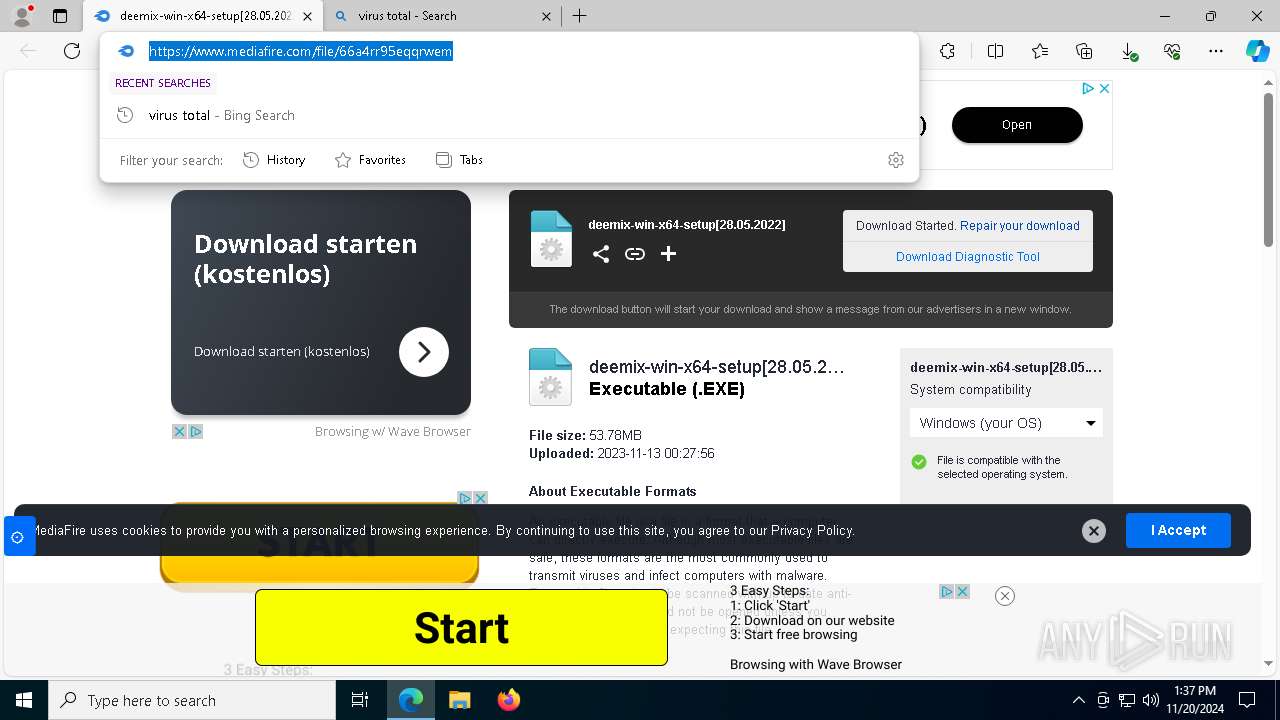Click 'Browsing w/ Wave Browser' text
Image resolution: width=1280 pixels, height=720 pixels.
[392, 432]
